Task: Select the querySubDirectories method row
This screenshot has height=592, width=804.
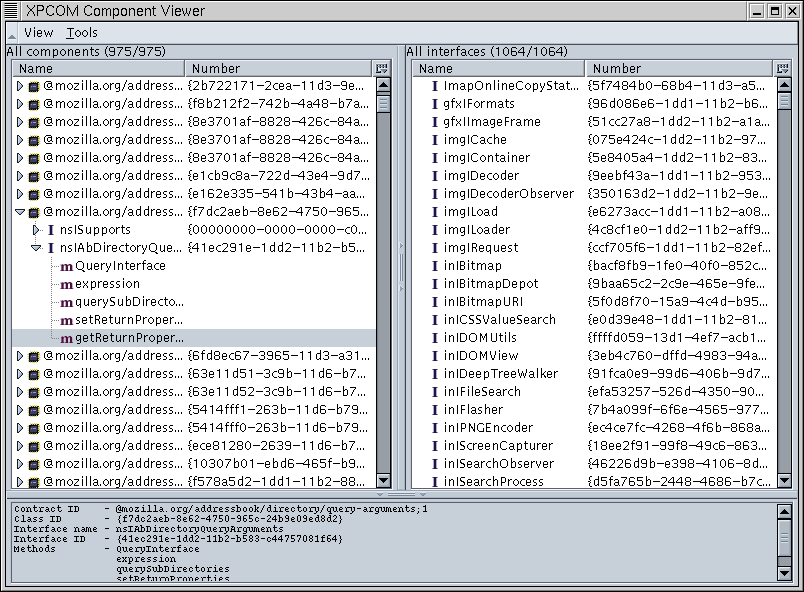Action: pyautogui.click(x=130, y=302)
